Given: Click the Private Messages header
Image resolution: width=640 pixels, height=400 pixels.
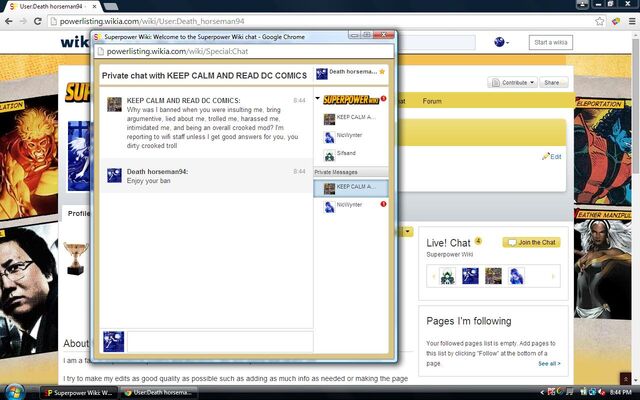Looking at the screenshot, I should pyautogui.click(x=351, y=172).
